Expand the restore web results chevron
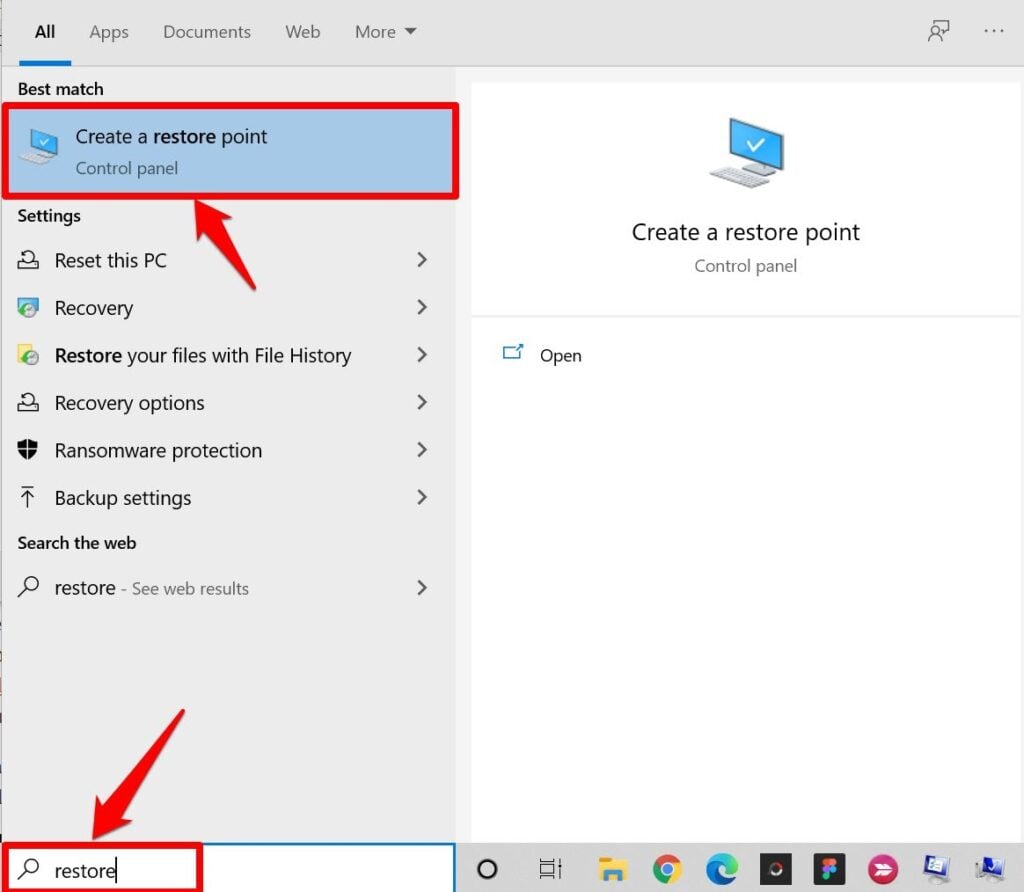Image resolution: width=1024 pixels, height=892 pixels. click(x=422, y=588)
